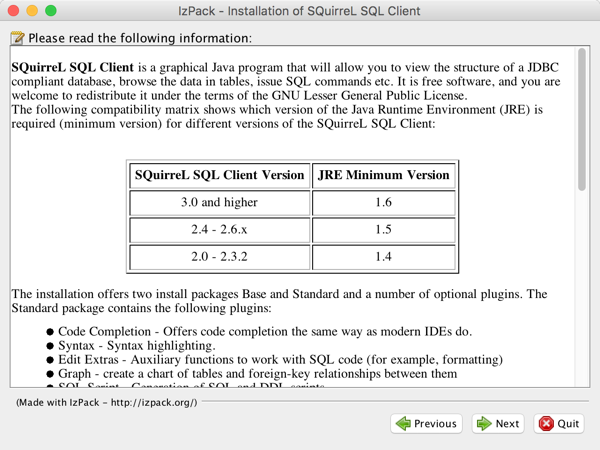600x450 pixels.
Task: Close the installer window with red button
Action: [x=13, y=11]
